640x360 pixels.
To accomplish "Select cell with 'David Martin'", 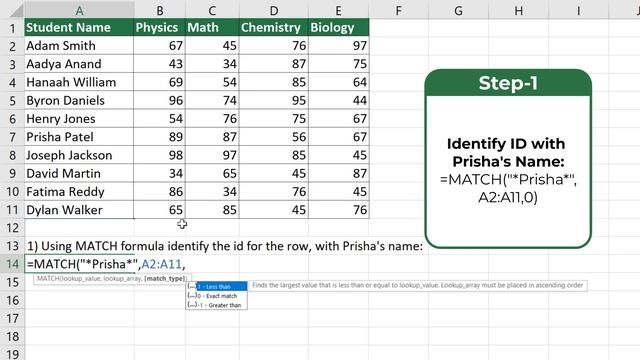I will (x=79, y=173).
